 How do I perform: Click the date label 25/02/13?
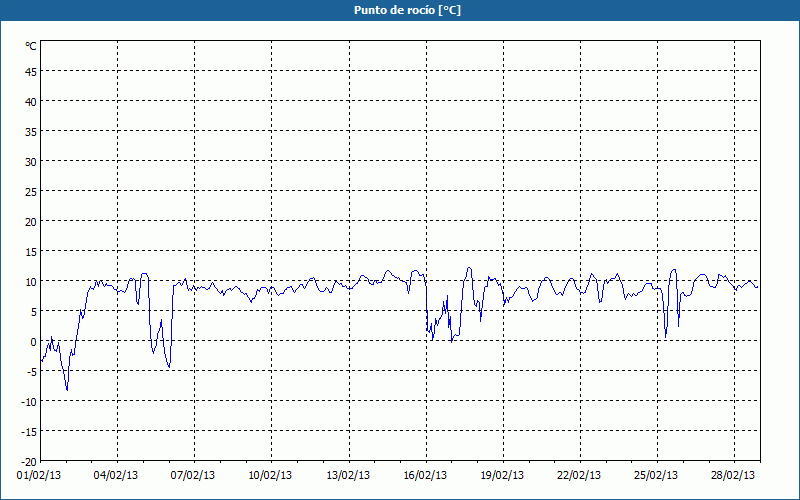(656, 476)
